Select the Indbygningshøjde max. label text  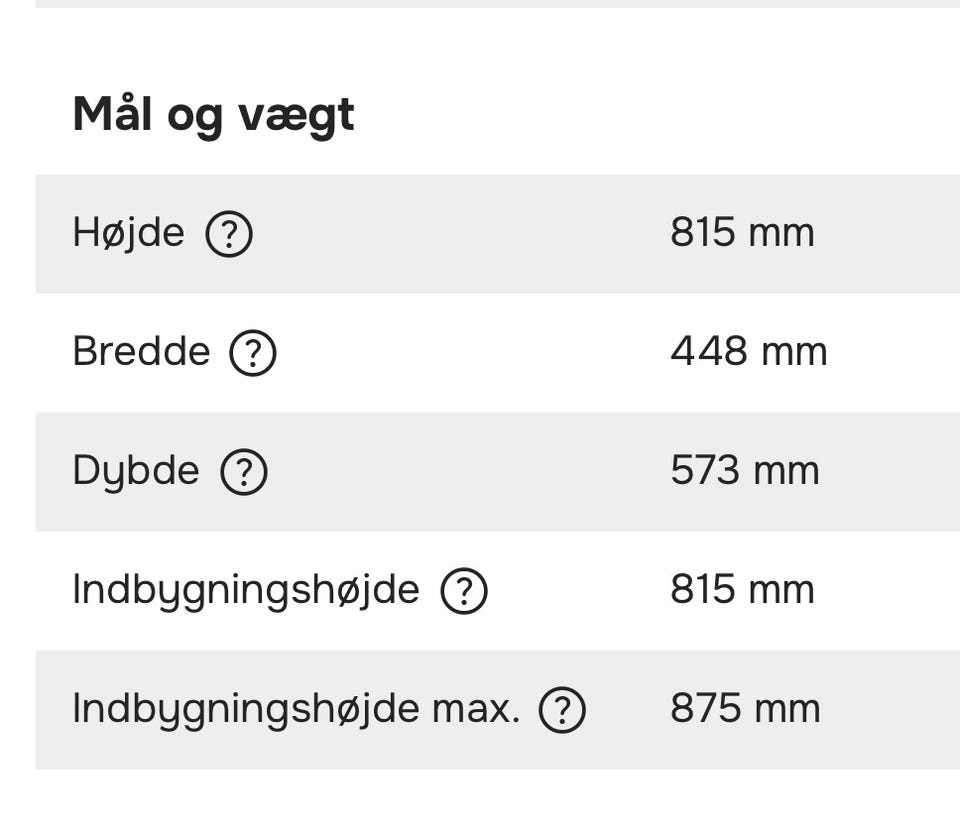[x=296, y=709]
